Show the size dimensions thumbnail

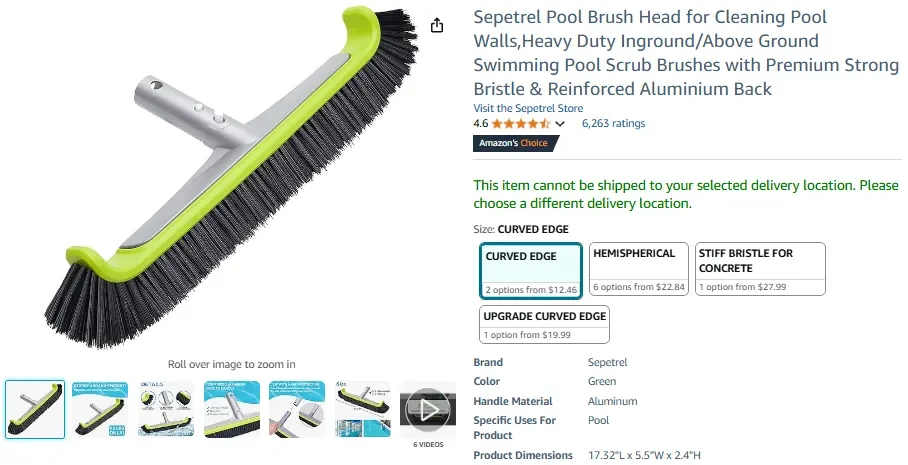(x=363, y=408)
